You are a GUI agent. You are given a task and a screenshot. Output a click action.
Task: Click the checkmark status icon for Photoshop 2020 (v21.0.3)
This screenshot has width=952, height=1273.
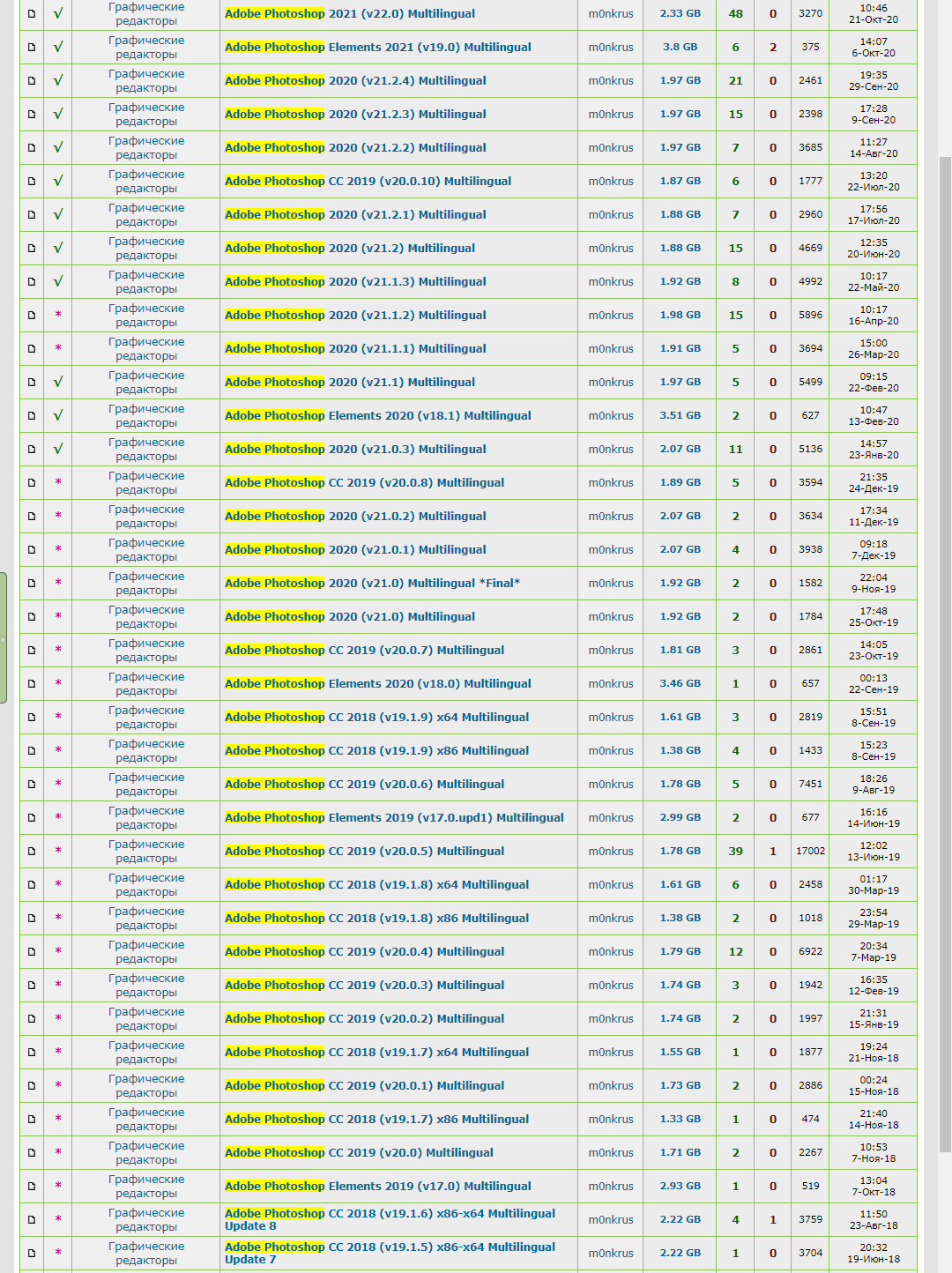tap(58, 450)
